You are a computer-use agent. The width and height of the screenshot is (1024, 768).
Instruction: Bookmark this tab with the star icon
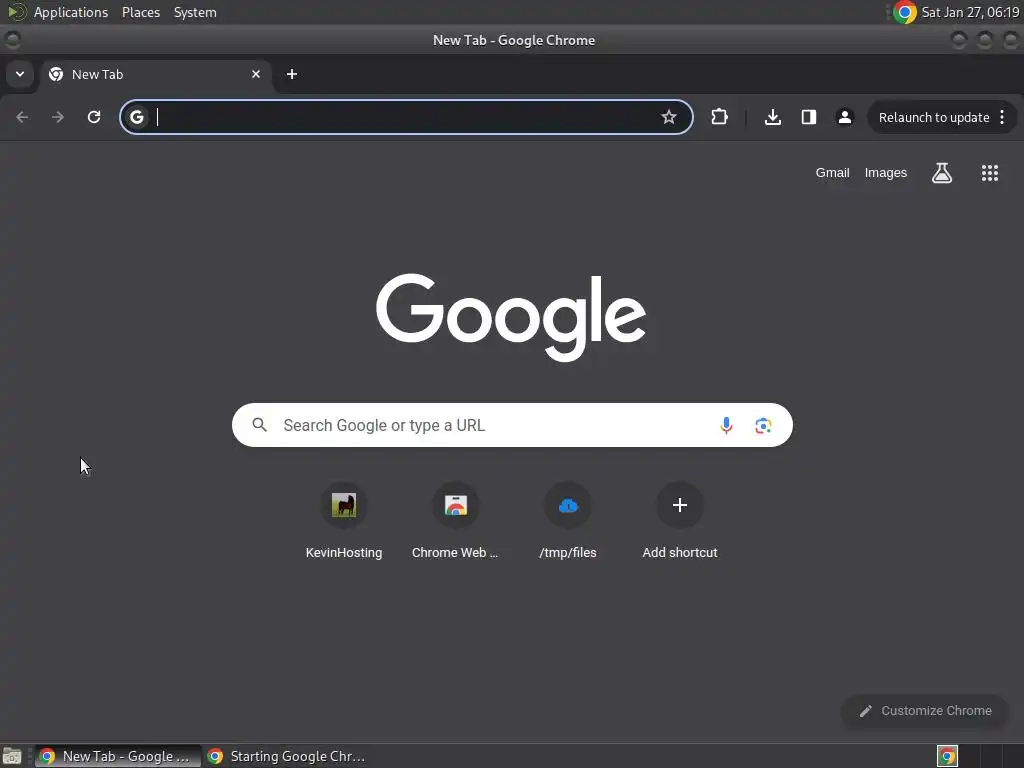pos(668,117)
